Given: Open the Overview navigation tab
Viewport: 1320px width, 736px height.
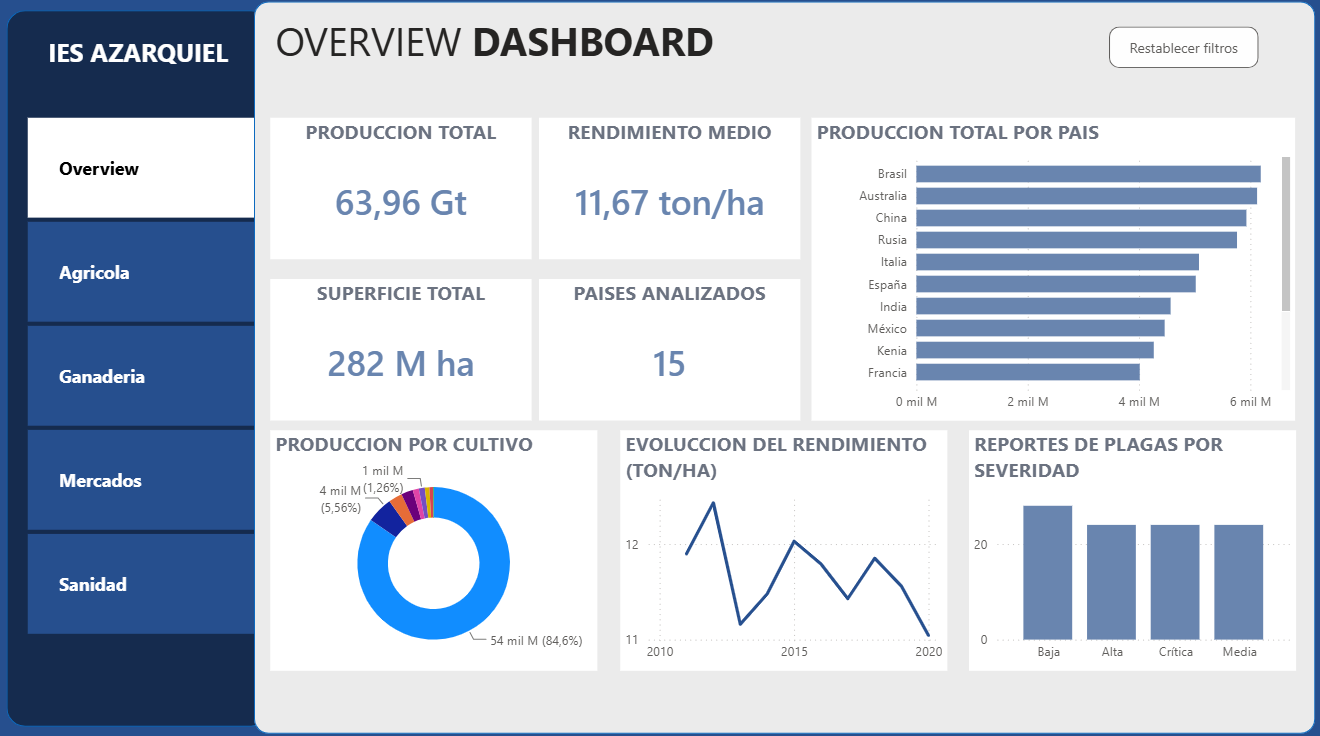Looking at the screenshot, I should pos(141,168).
